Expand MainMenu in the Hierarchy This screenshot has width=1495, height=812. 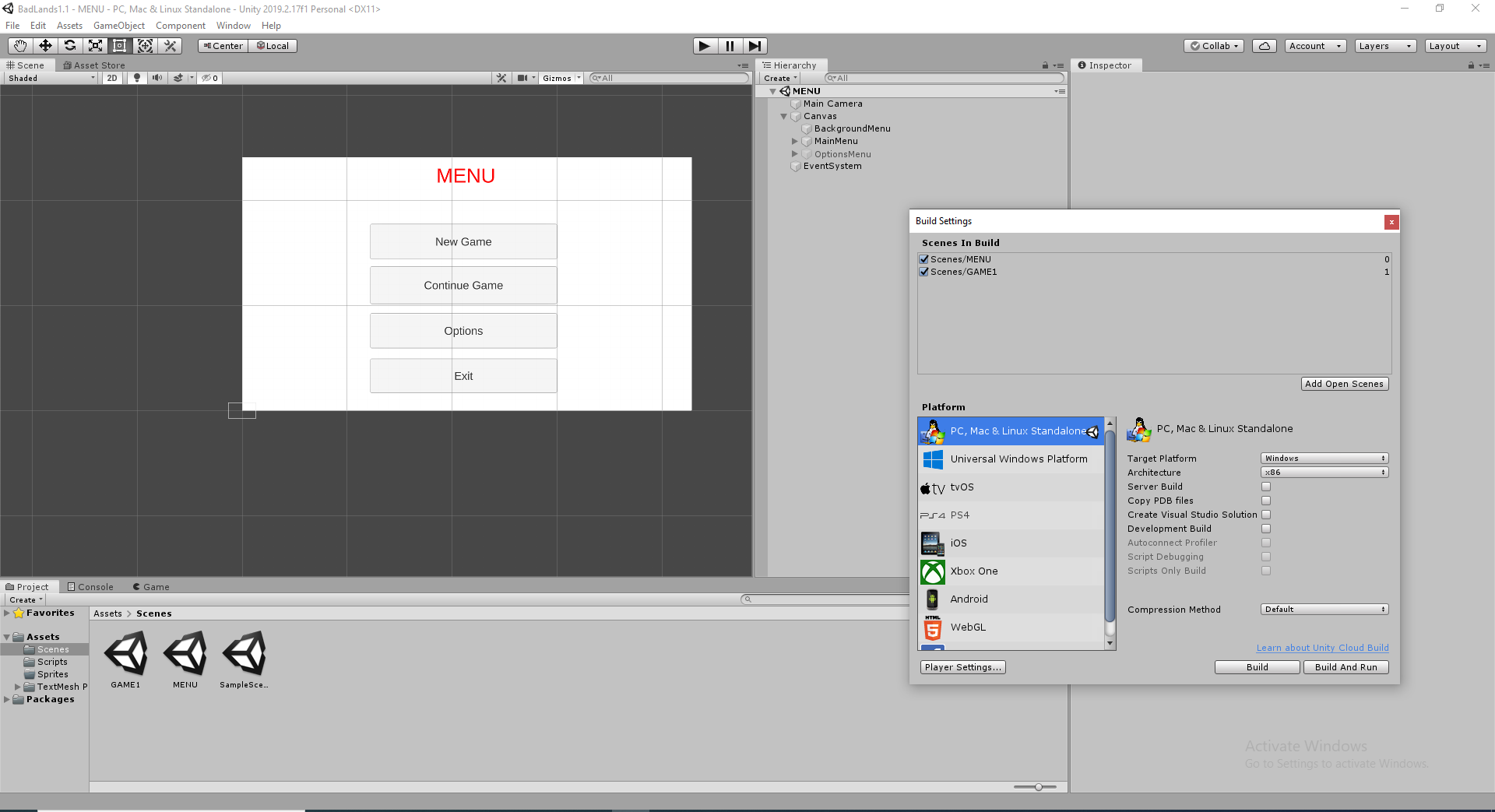795,141
